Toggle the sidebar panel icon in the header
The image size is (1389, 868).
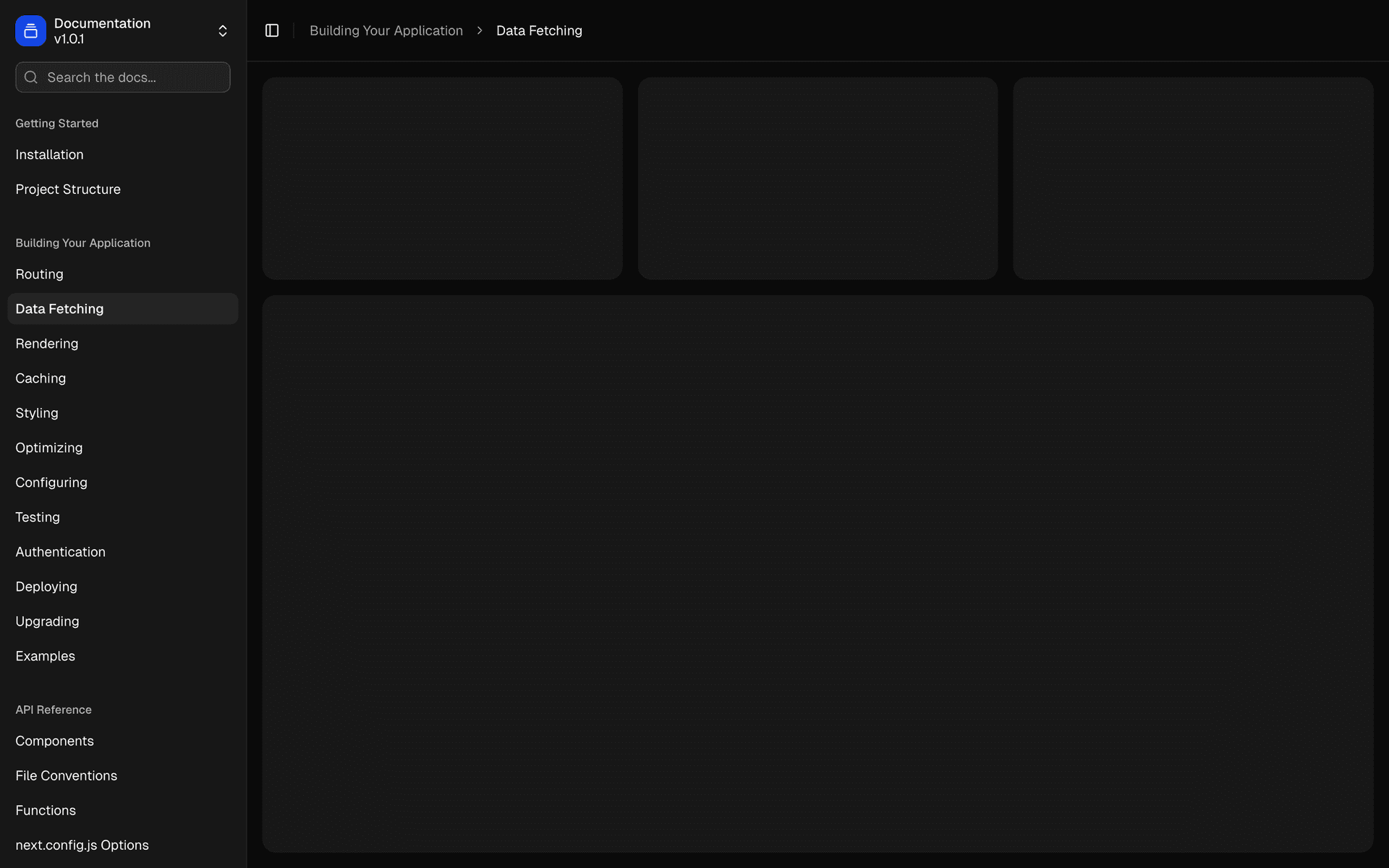[272, 30]
